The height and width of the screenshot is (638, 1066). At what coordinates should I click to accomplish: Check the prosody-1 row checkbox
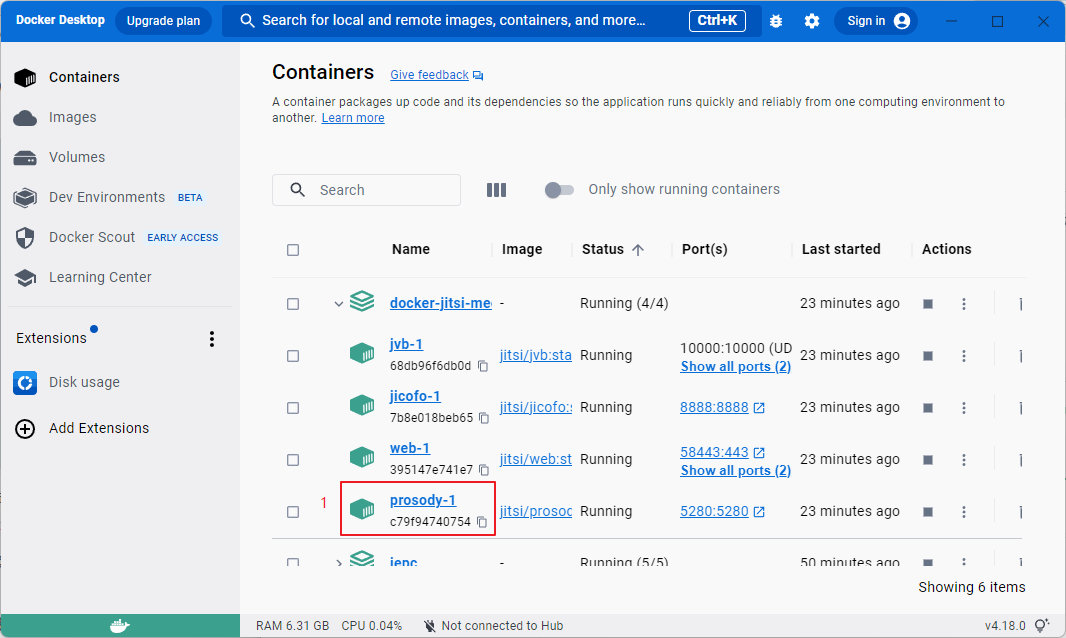pos(293,512)
